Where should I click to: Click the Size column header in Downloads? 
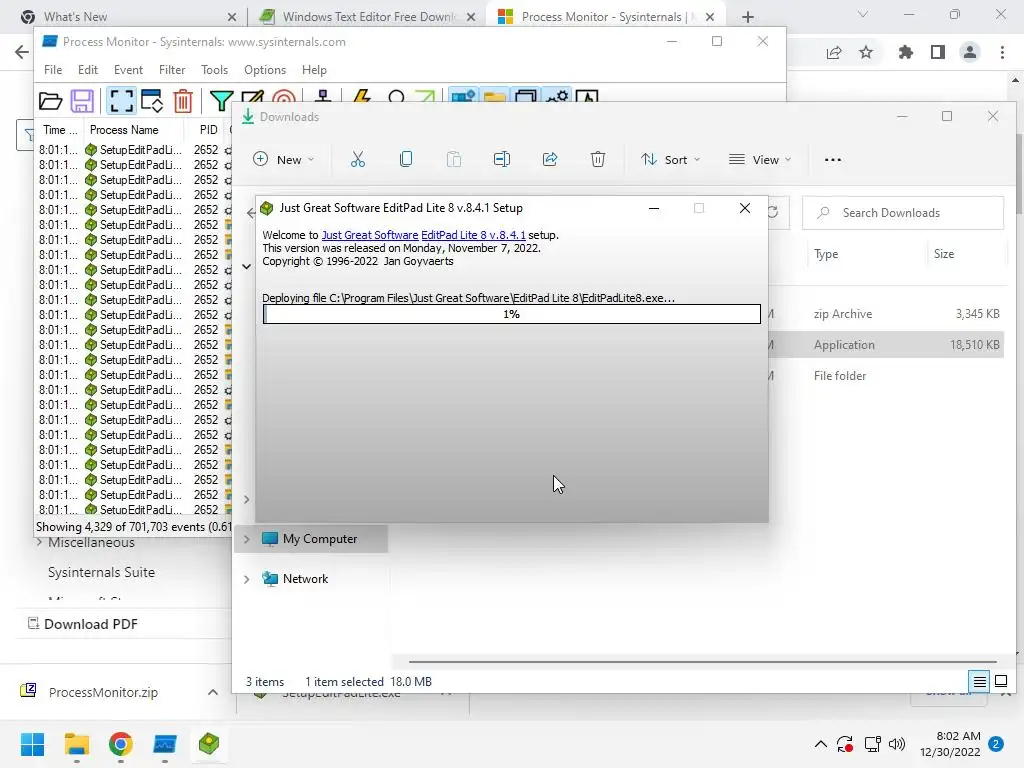pos(944,254)
